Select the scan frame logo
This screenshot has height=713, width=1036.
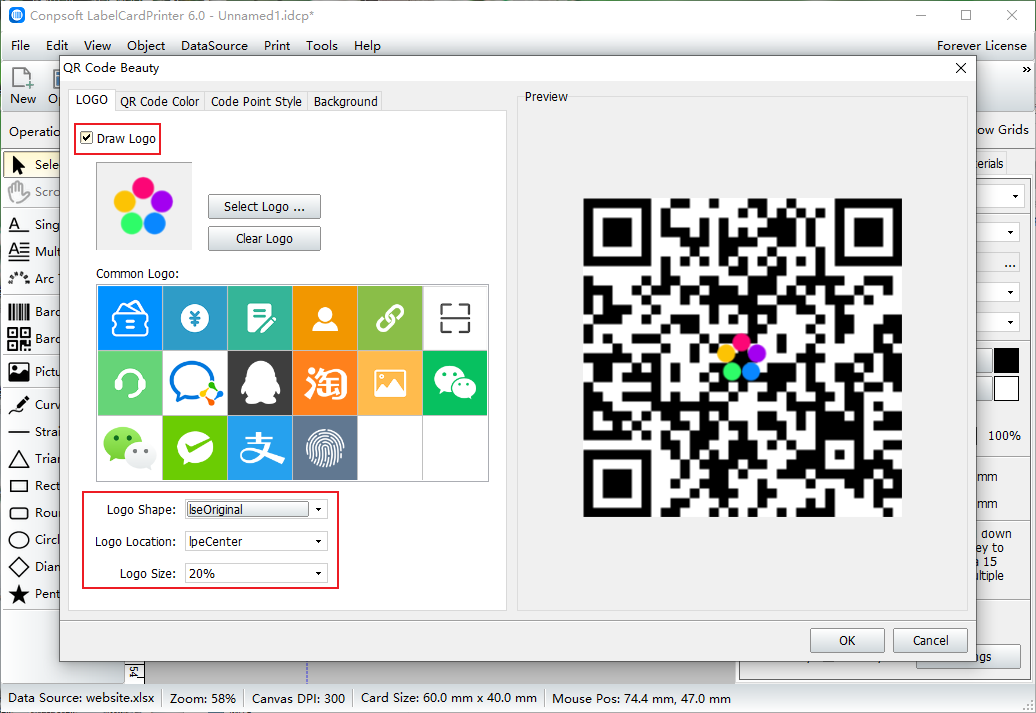point(455,318)
